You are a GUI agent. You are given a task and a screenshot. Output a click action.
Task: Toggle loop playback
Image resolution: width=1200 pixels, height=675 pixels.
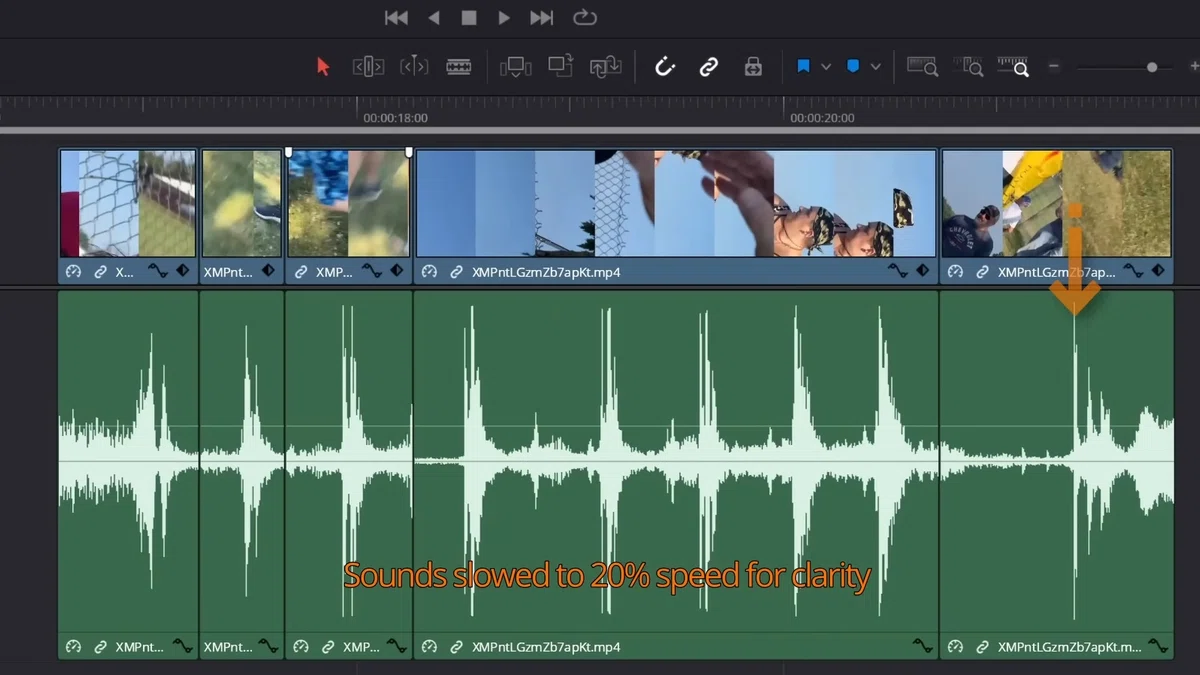[585, 17]
